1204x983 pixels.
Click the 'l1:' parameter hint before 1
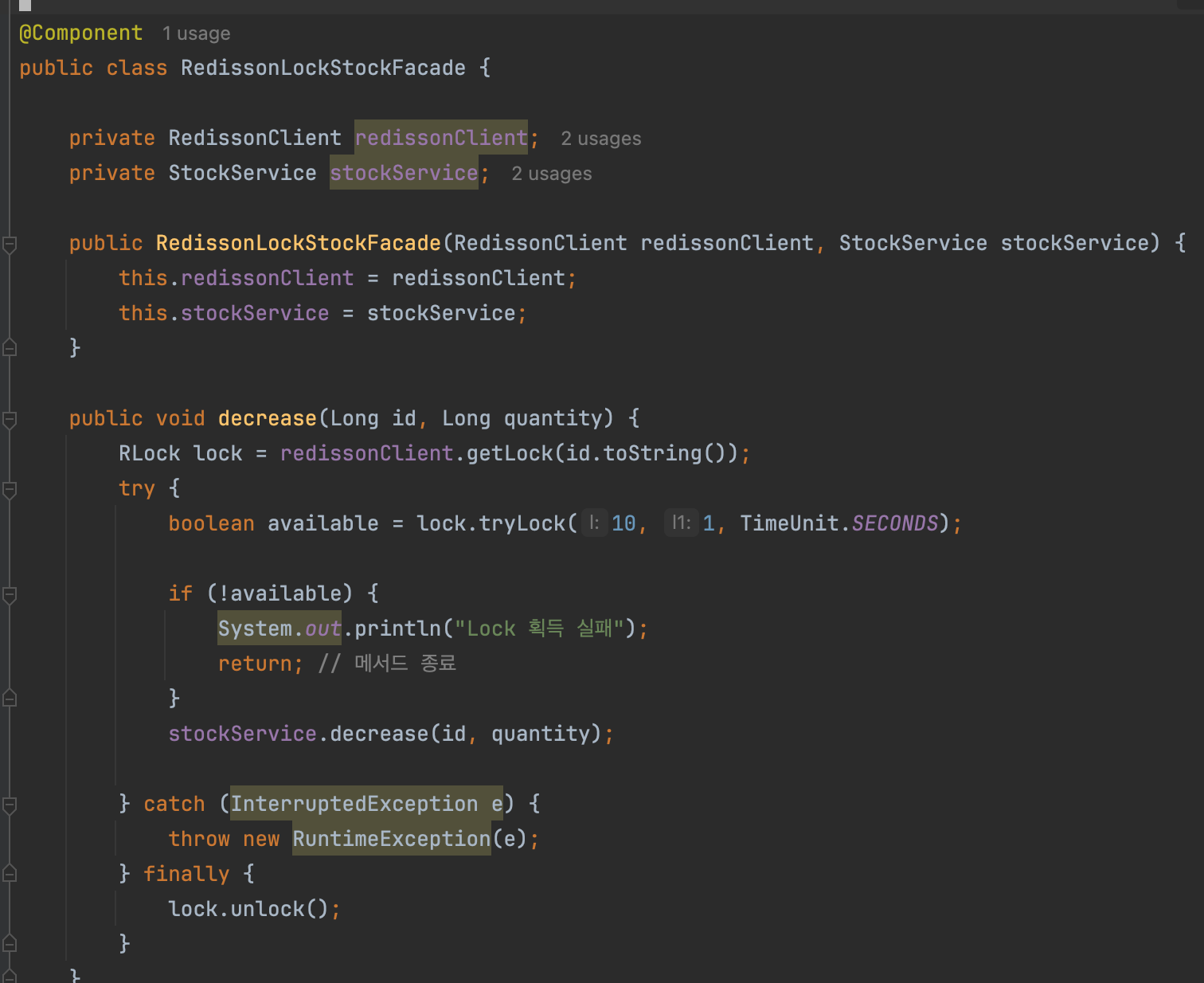pos(681,523)
